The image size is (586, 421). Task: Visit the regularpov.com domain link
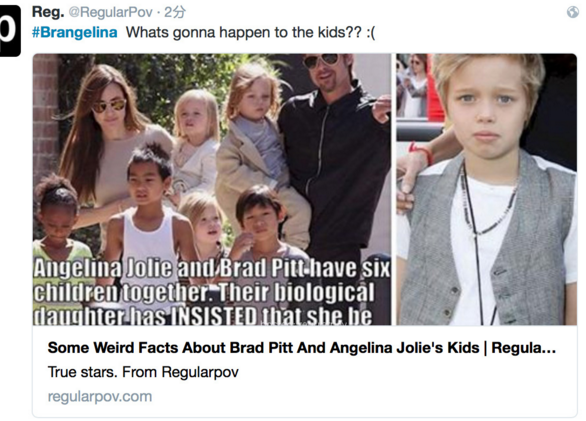point(100,396)
